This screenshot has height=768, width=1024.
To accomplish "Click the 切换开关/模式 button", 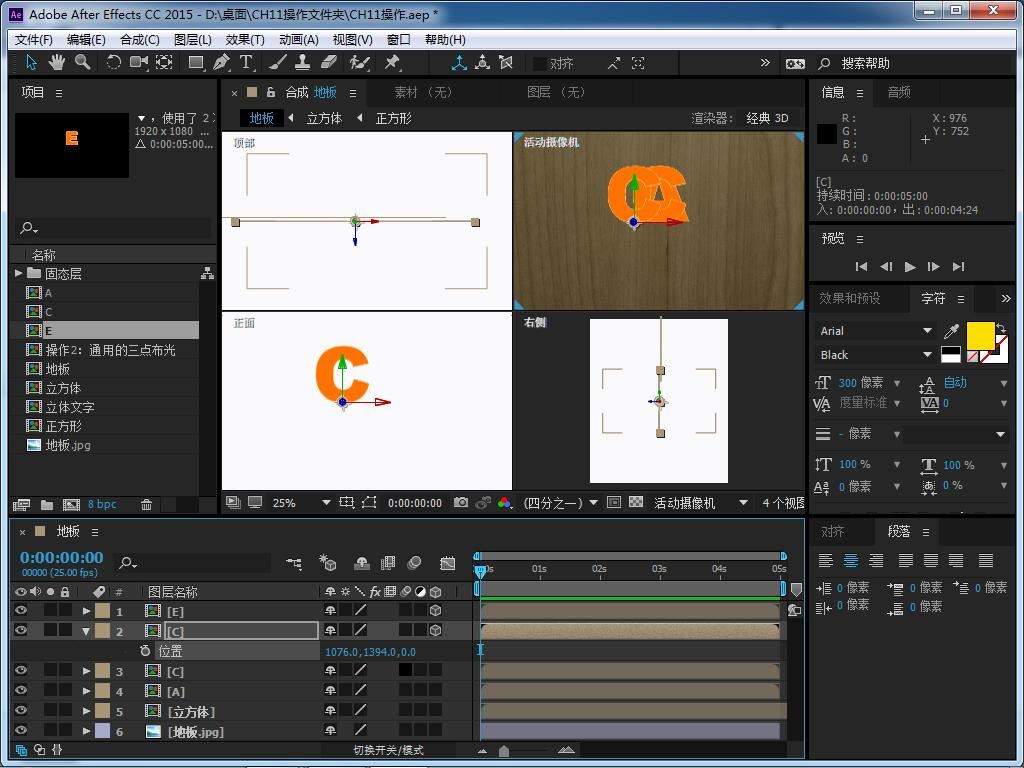I will pos(388,750).
